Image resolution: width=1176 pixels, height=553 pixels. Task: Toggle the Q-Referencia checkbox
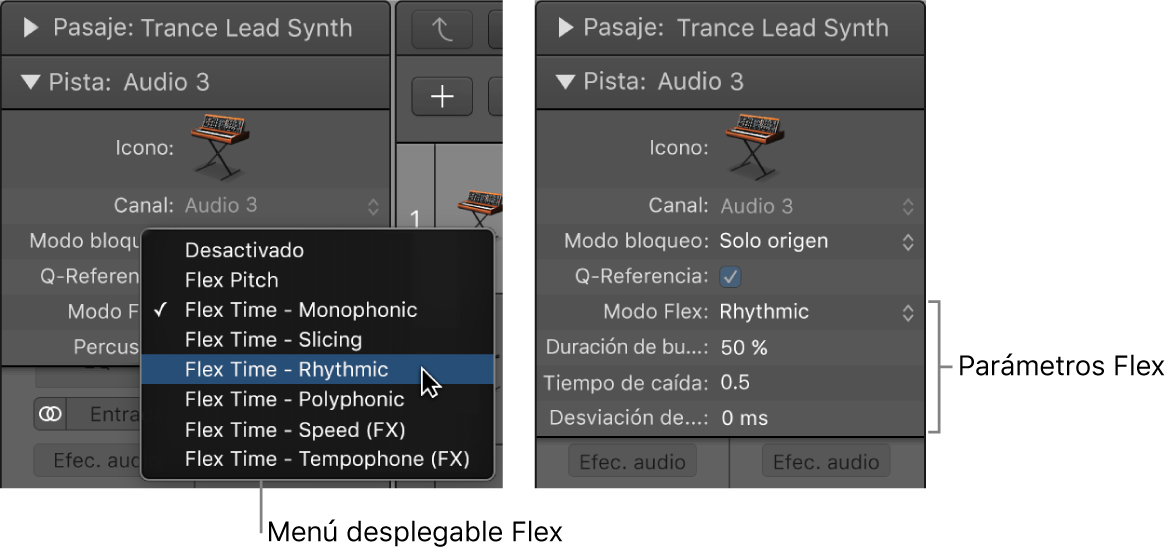click(730, 277)
